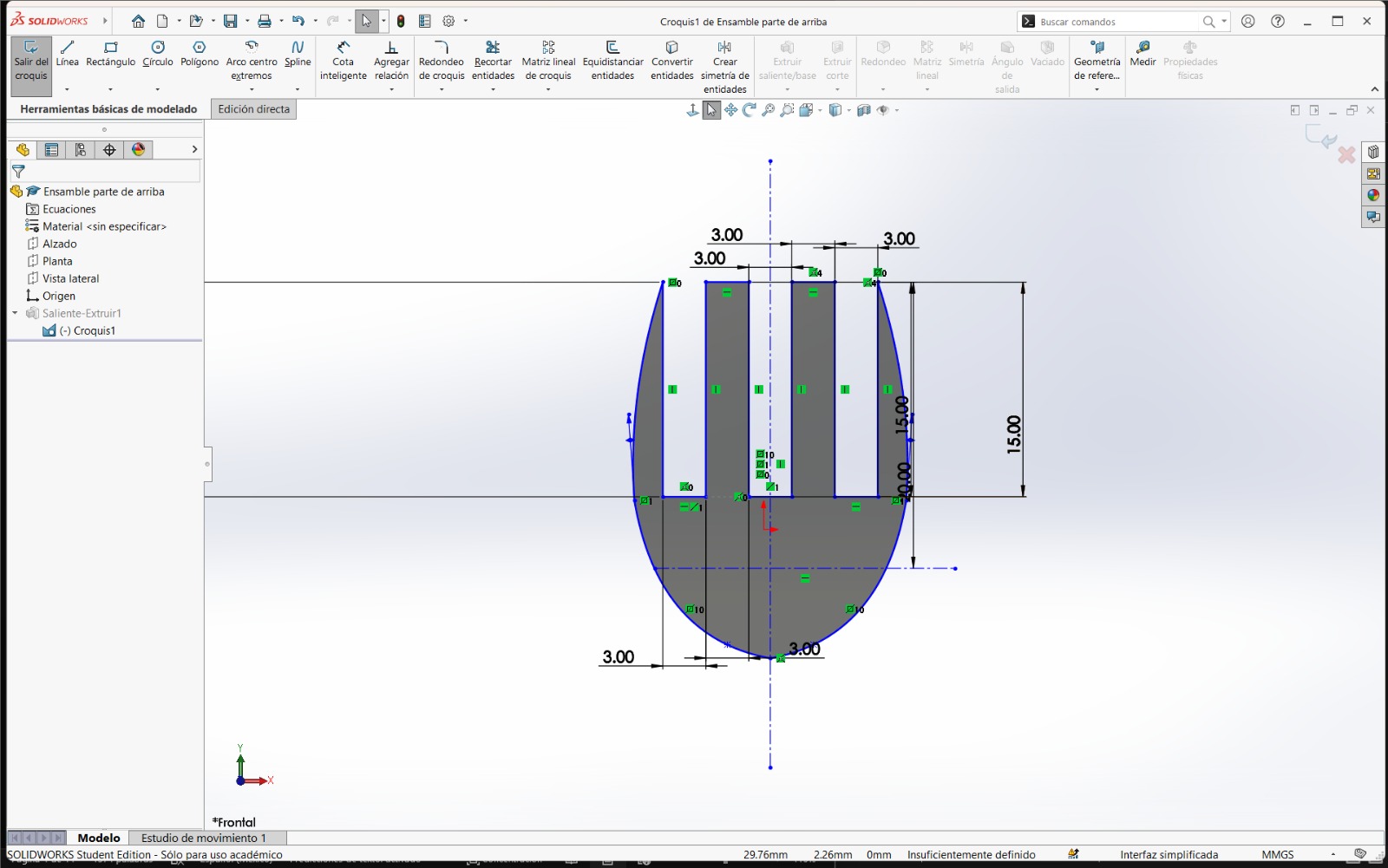
Task: Open the Geometría de referencia dropdown arrow
Action: 1097,89
